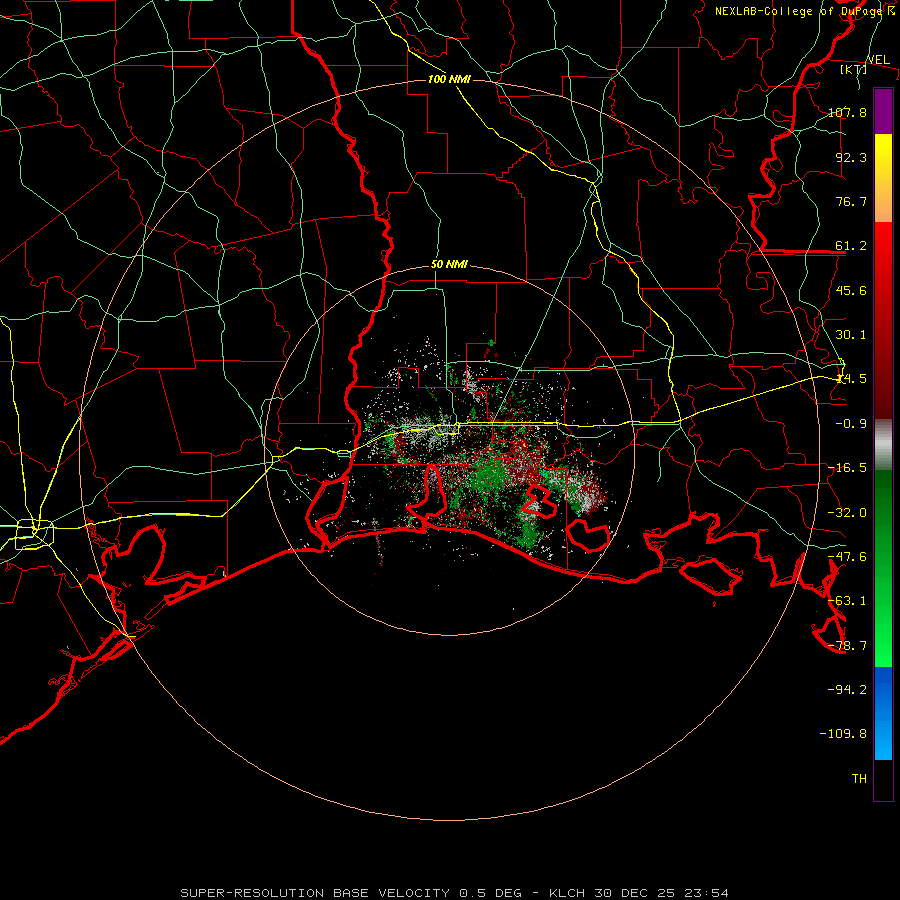The image size is (900, 900).
Task: Select the 30.1 velocity scale value
Action: point(852,334)
